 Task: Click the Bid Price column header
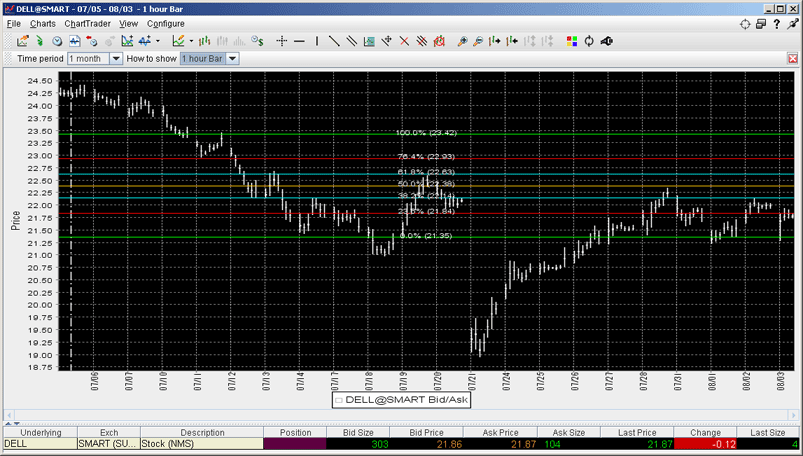[427, 432]
